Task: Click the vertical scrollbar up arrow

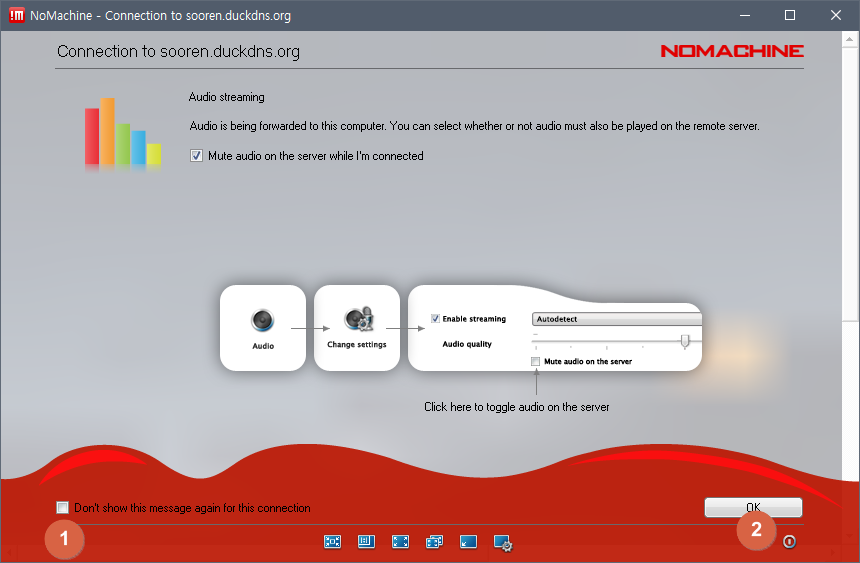Action: 849,39
